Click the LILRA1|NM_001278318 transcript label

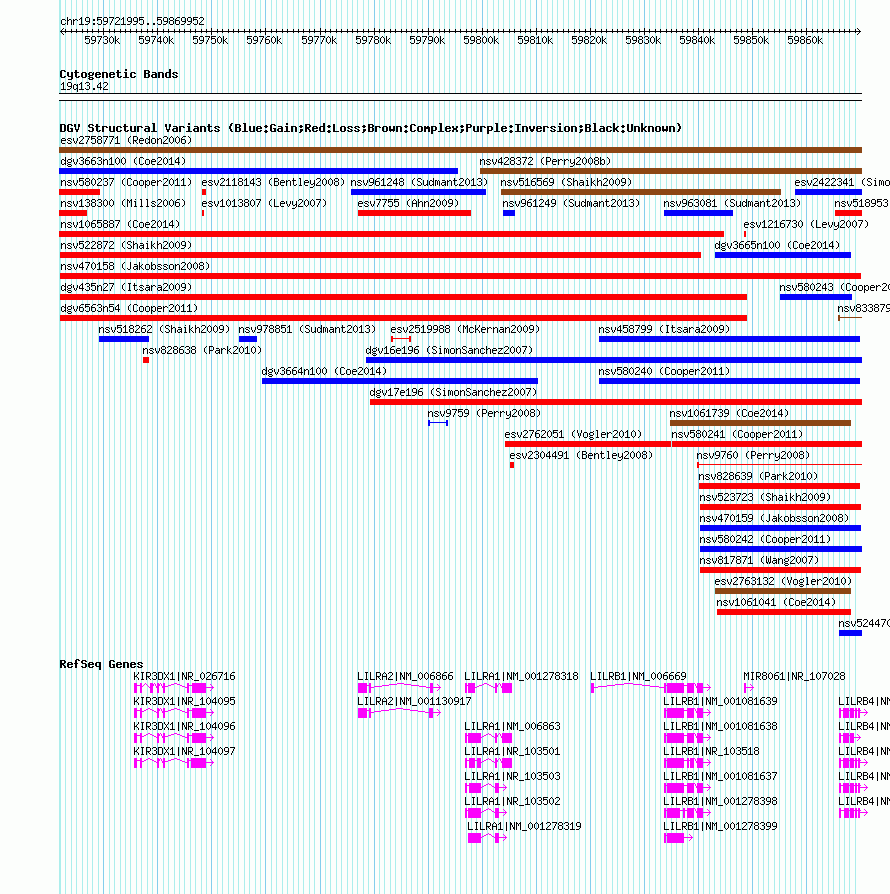521,677
